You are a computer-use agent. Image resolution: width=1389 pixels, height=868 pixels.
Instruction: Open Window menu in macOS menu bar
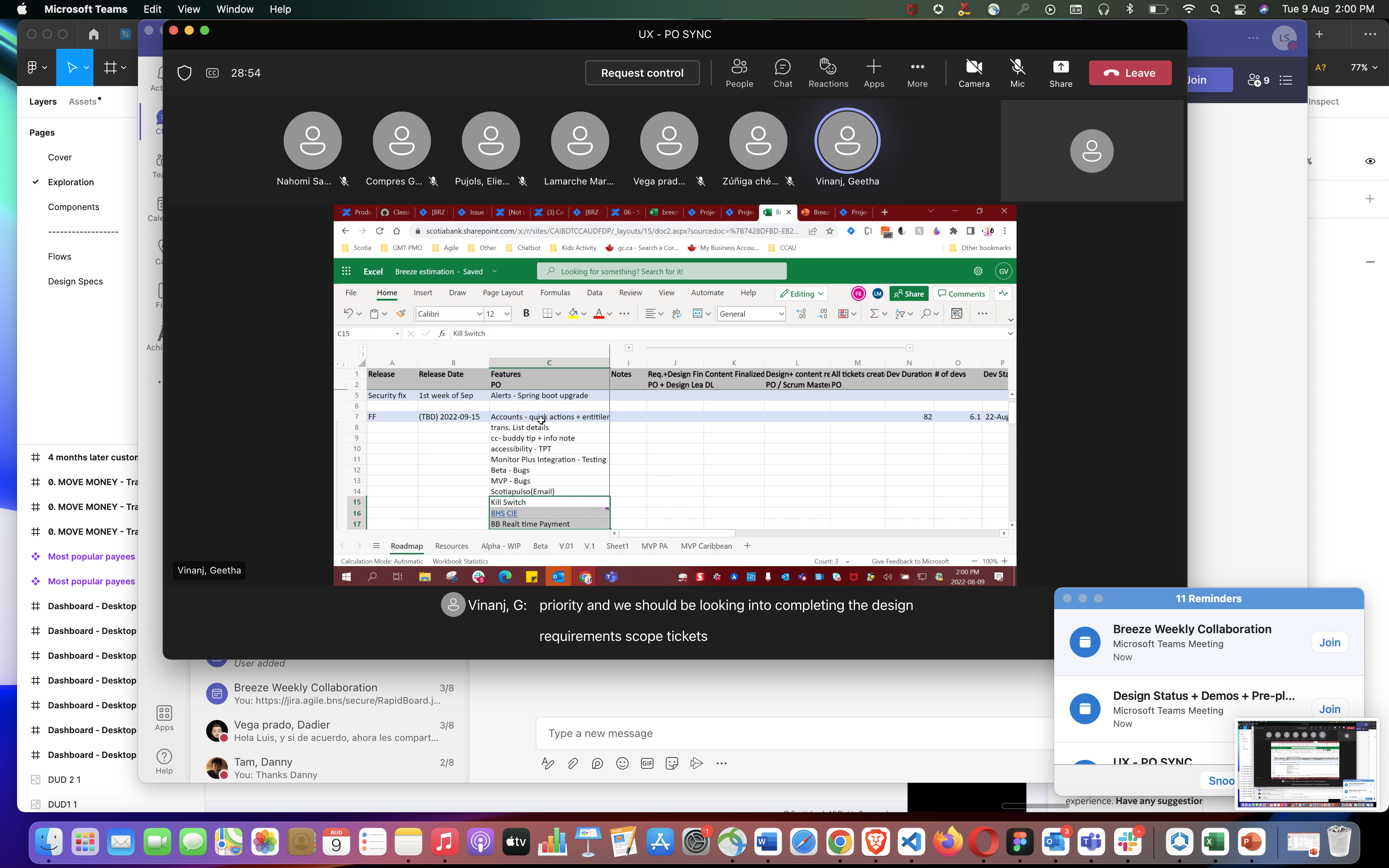pos(235,9)
